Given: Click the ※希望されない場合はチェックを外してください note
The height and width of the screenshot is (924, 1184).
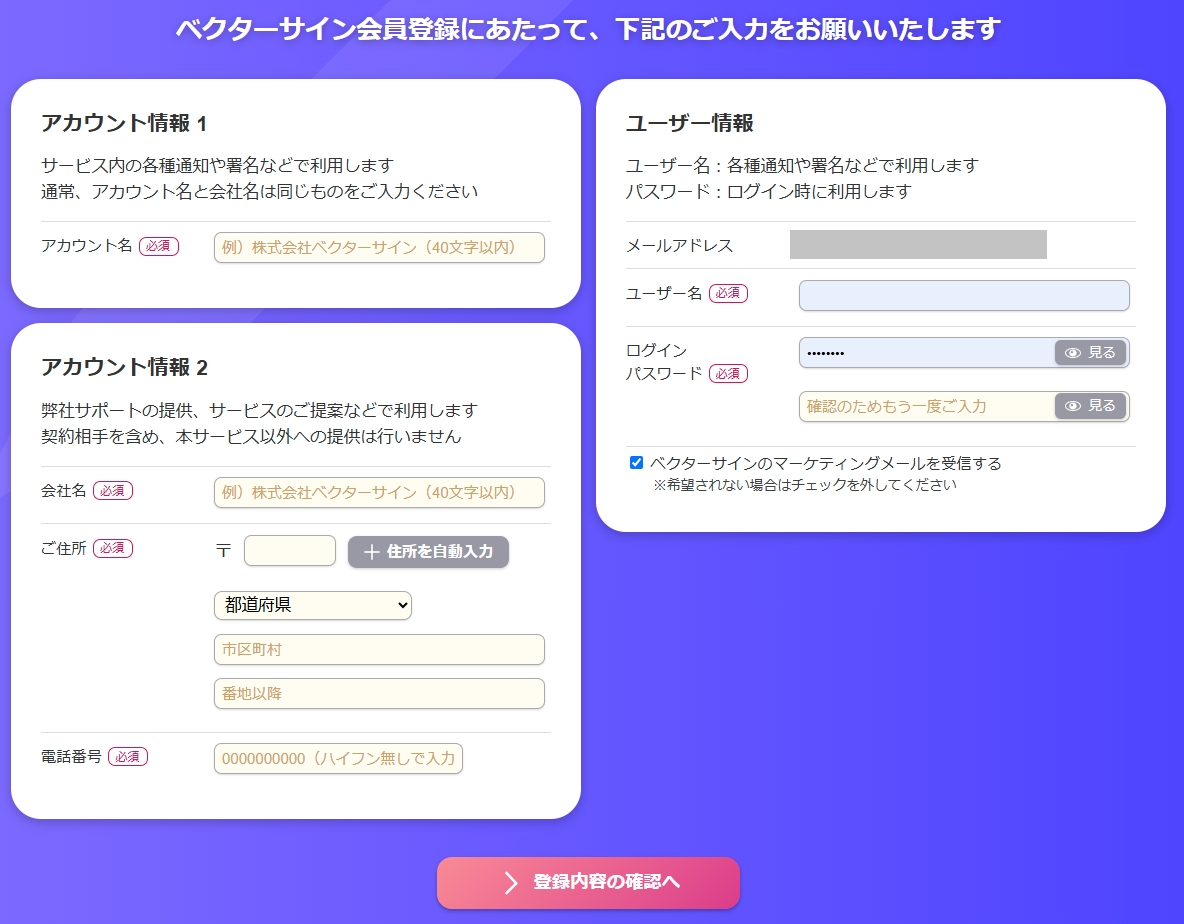Looking at the screenshot, I should 805,485.
